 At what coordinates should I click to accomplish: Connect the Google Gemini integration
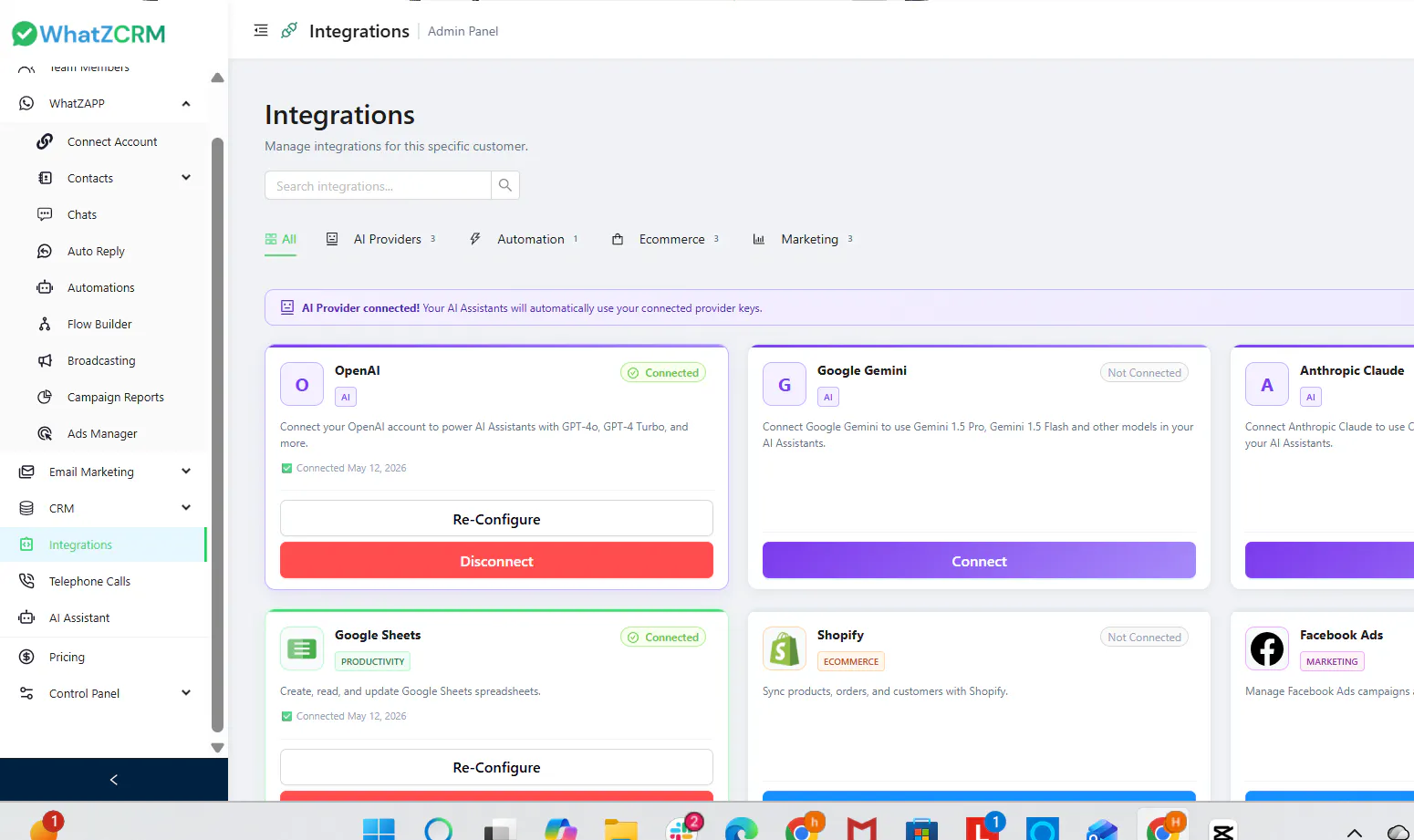click(x=979, y=560)
